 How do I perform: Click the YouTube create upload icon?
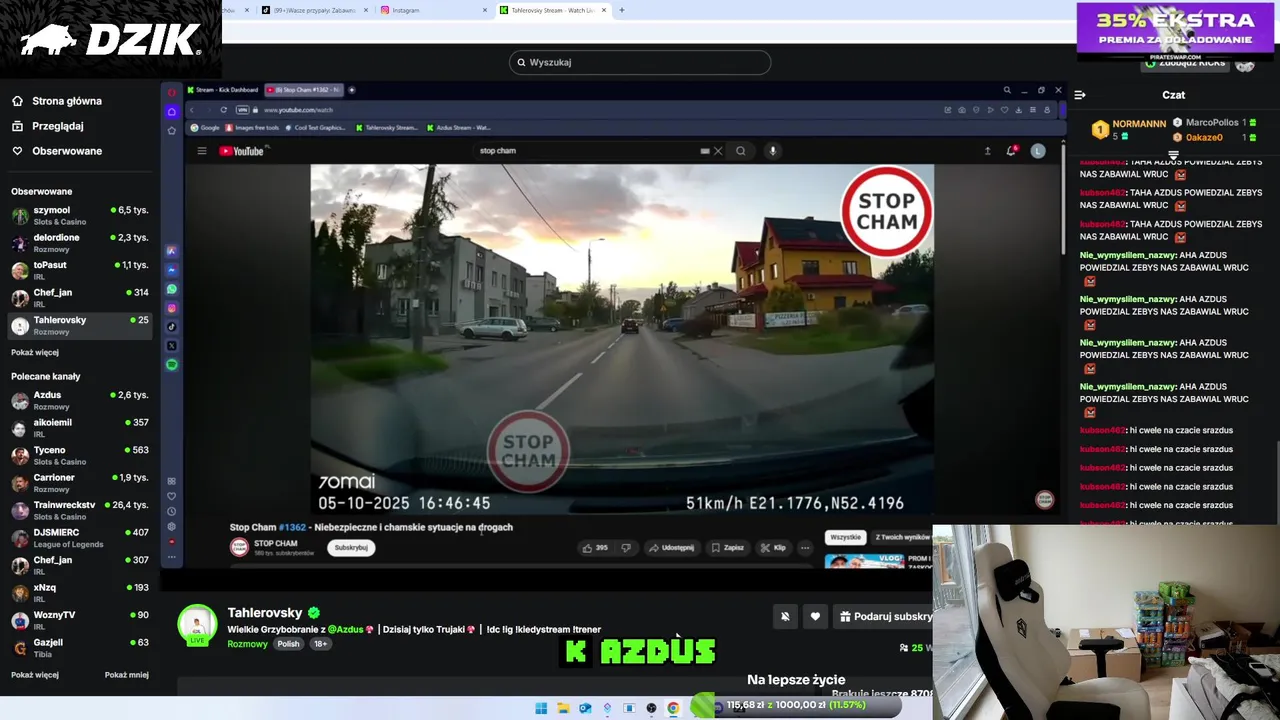[988, 151]
